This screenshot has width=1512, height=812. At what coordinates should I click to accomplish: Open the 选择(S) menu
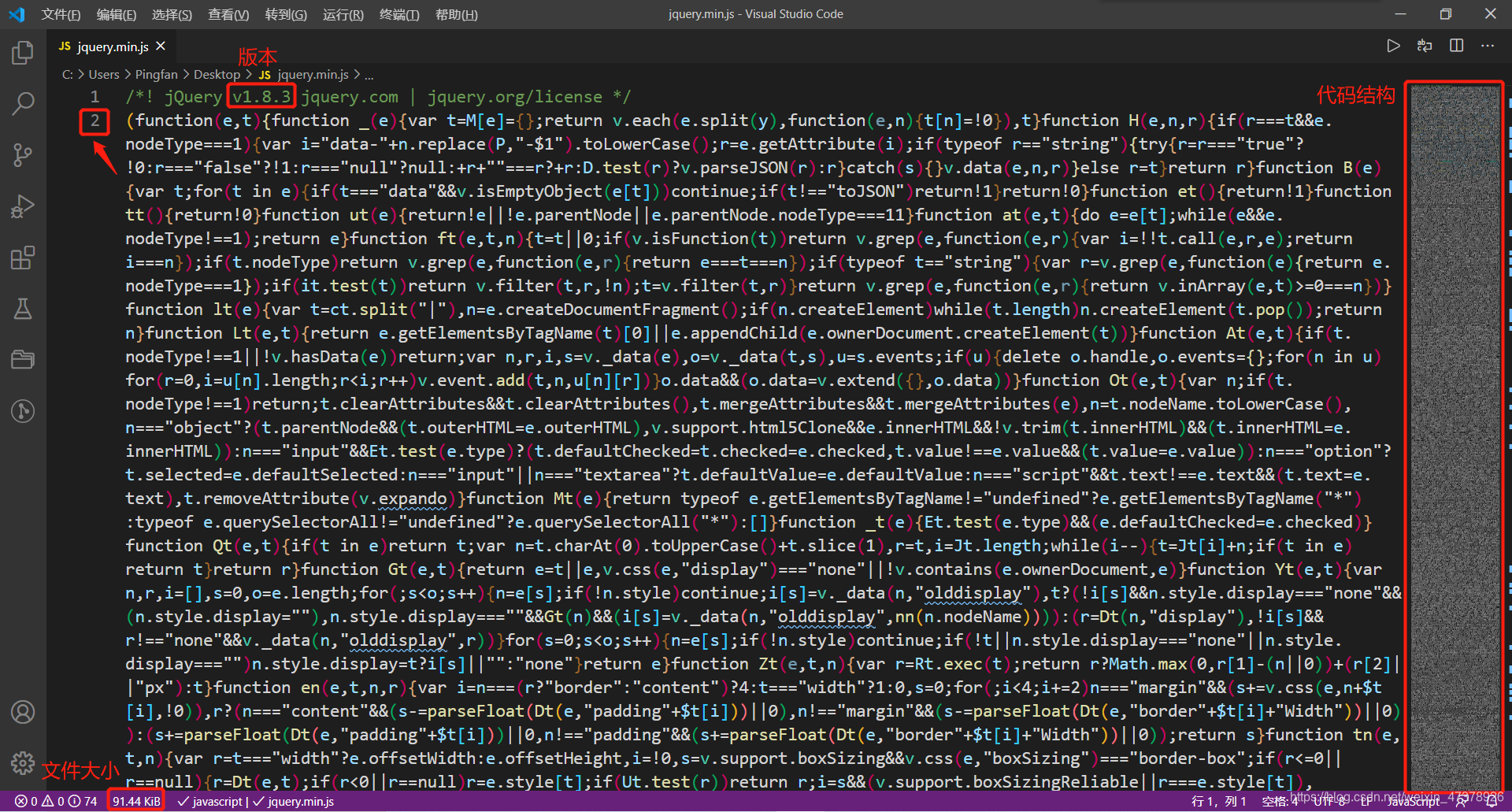click(172, 14)
